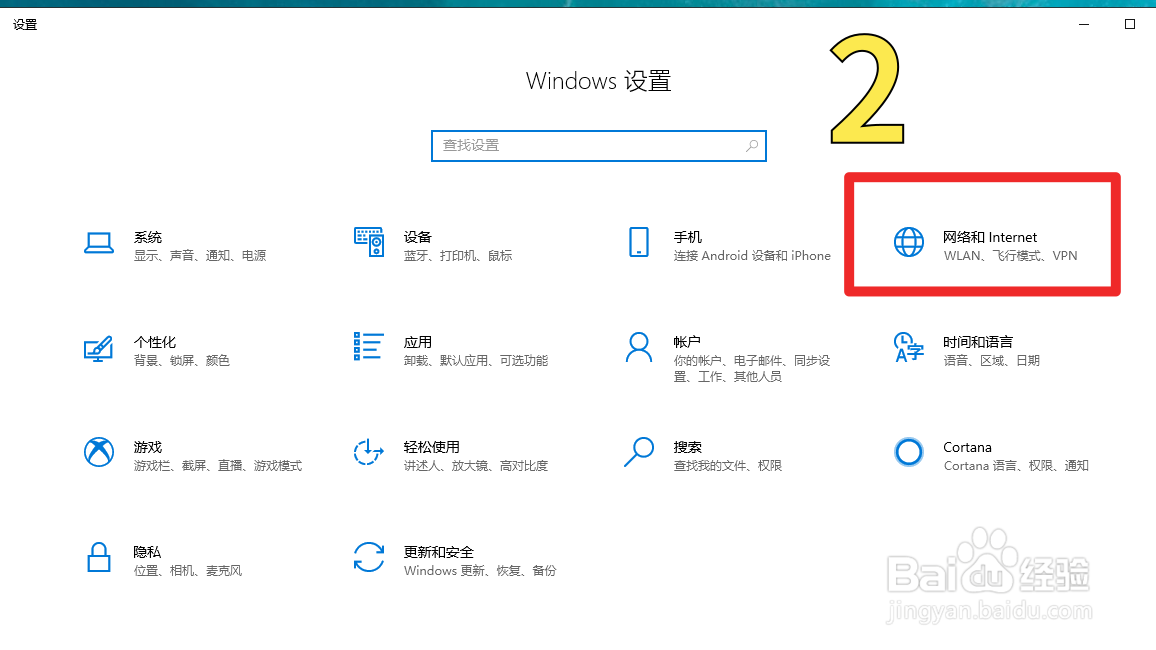Screen dimensions: 1156x650
Task: Click the text Windows 更新、恢复、备份
Action: [480, 570]
